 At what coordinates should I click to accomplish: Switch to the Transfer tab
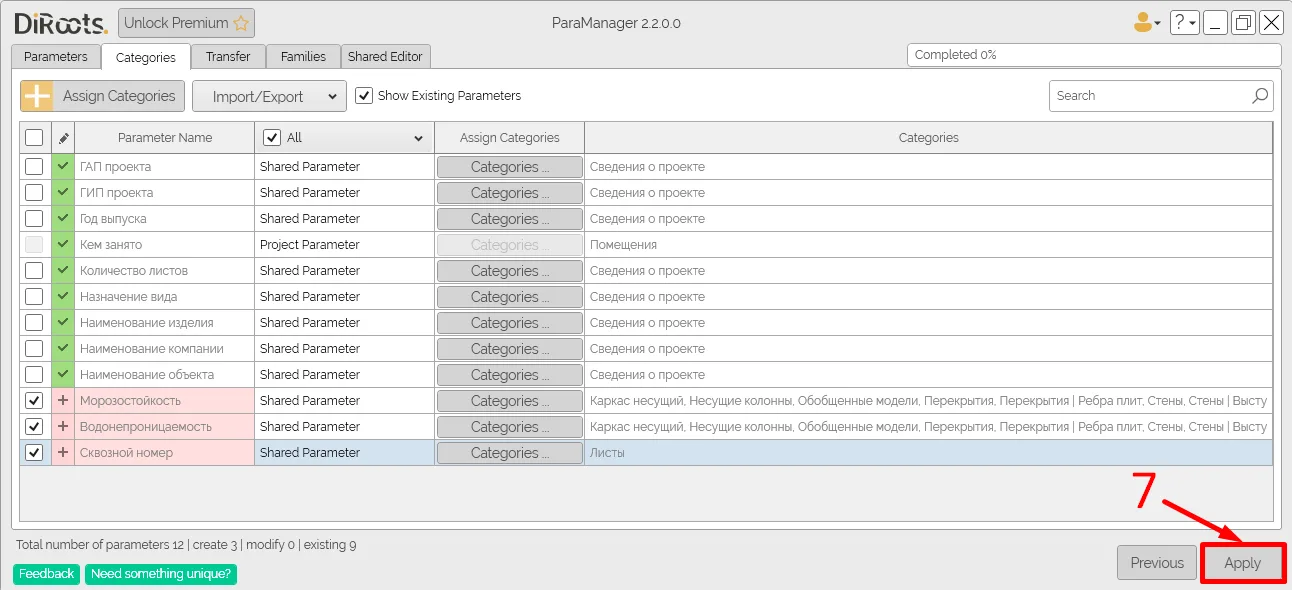pyautogui.click(x=228, y=57)
